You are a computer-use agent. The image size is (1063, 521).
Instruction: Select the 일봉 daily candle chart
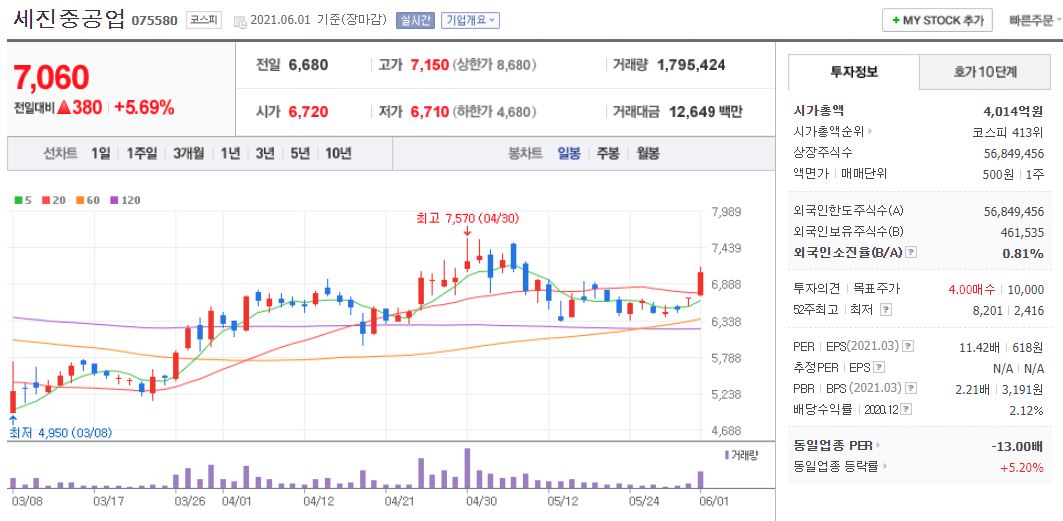569,154
